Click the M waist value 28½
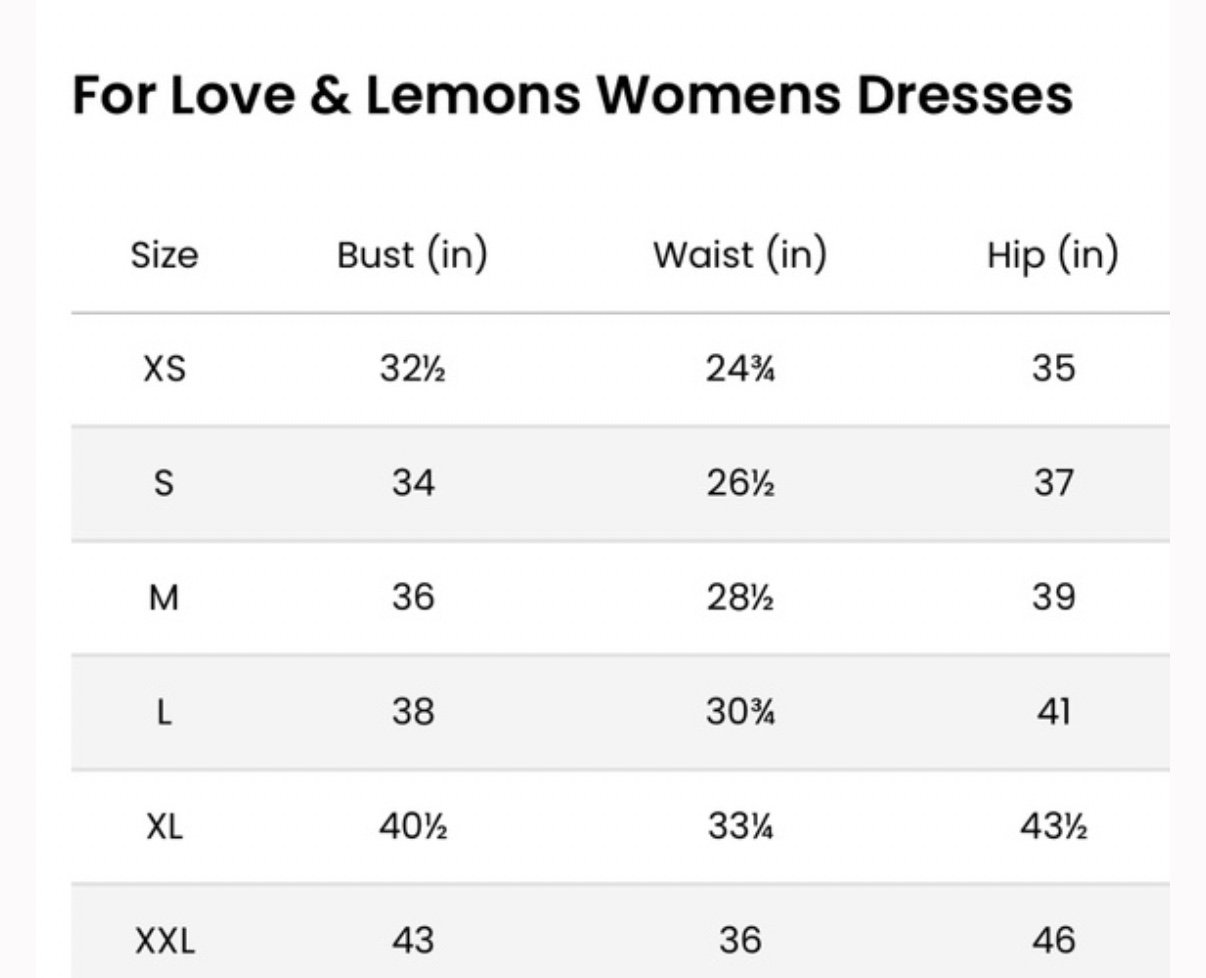 click(740, 598)
